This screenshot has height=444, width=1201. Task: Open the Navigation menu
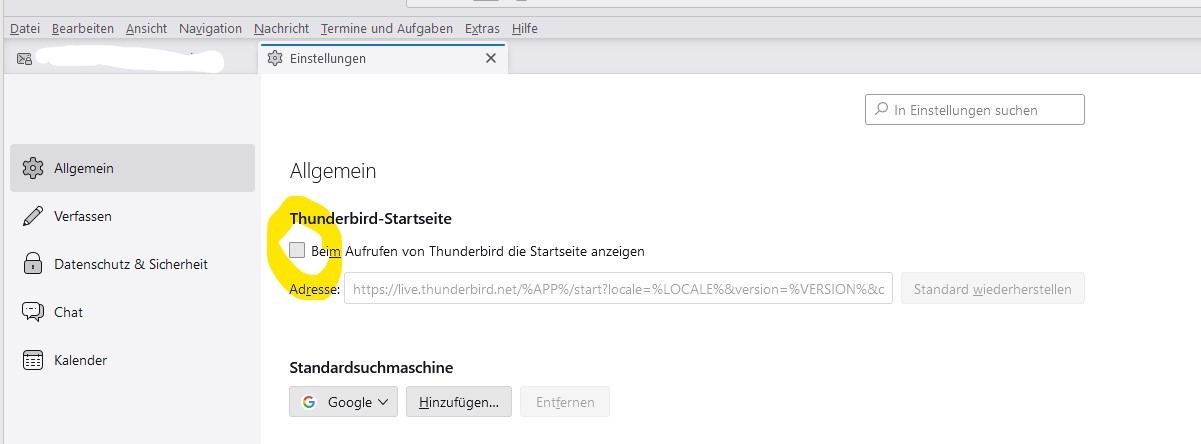211,28
